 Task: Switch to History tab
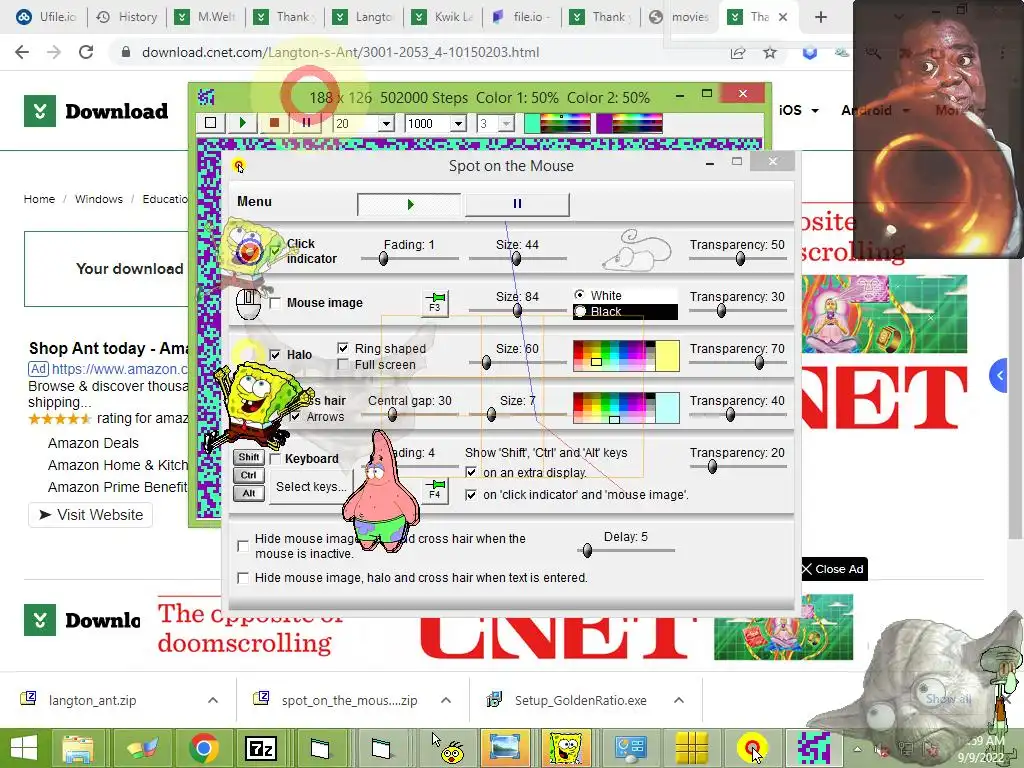pos(127,17)
